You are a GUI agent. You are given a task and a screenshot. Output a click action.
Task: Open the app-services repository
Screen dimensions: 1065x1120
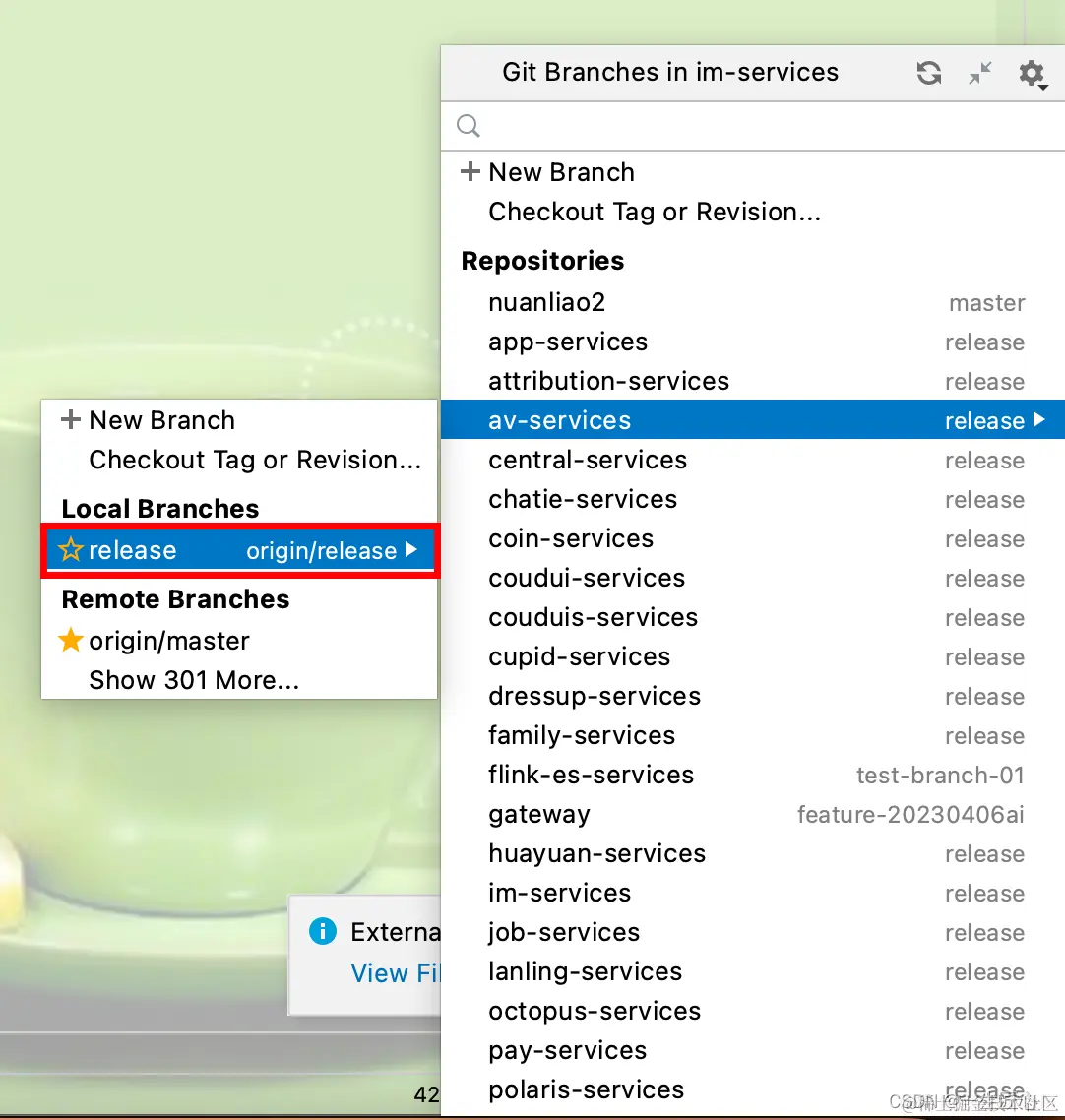753,342
